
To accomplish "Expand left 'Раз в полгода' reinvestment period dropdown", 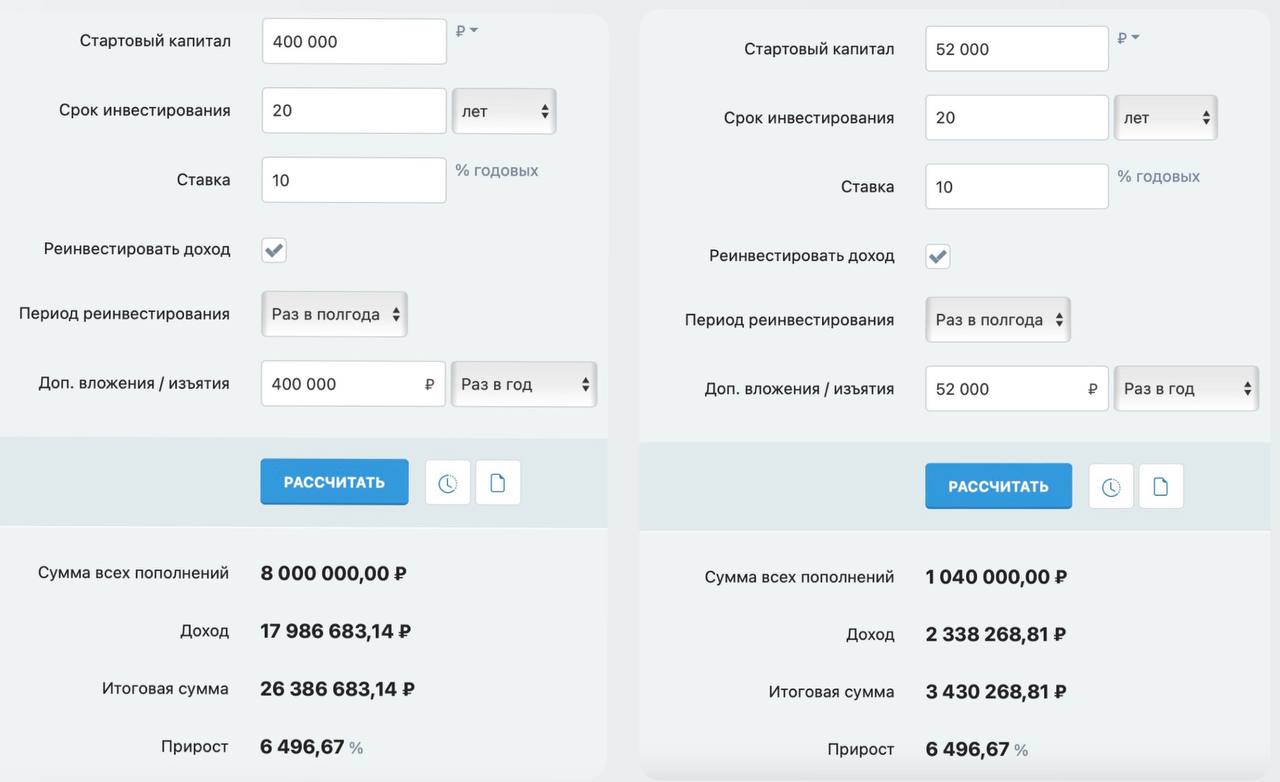I will (334, 314).
